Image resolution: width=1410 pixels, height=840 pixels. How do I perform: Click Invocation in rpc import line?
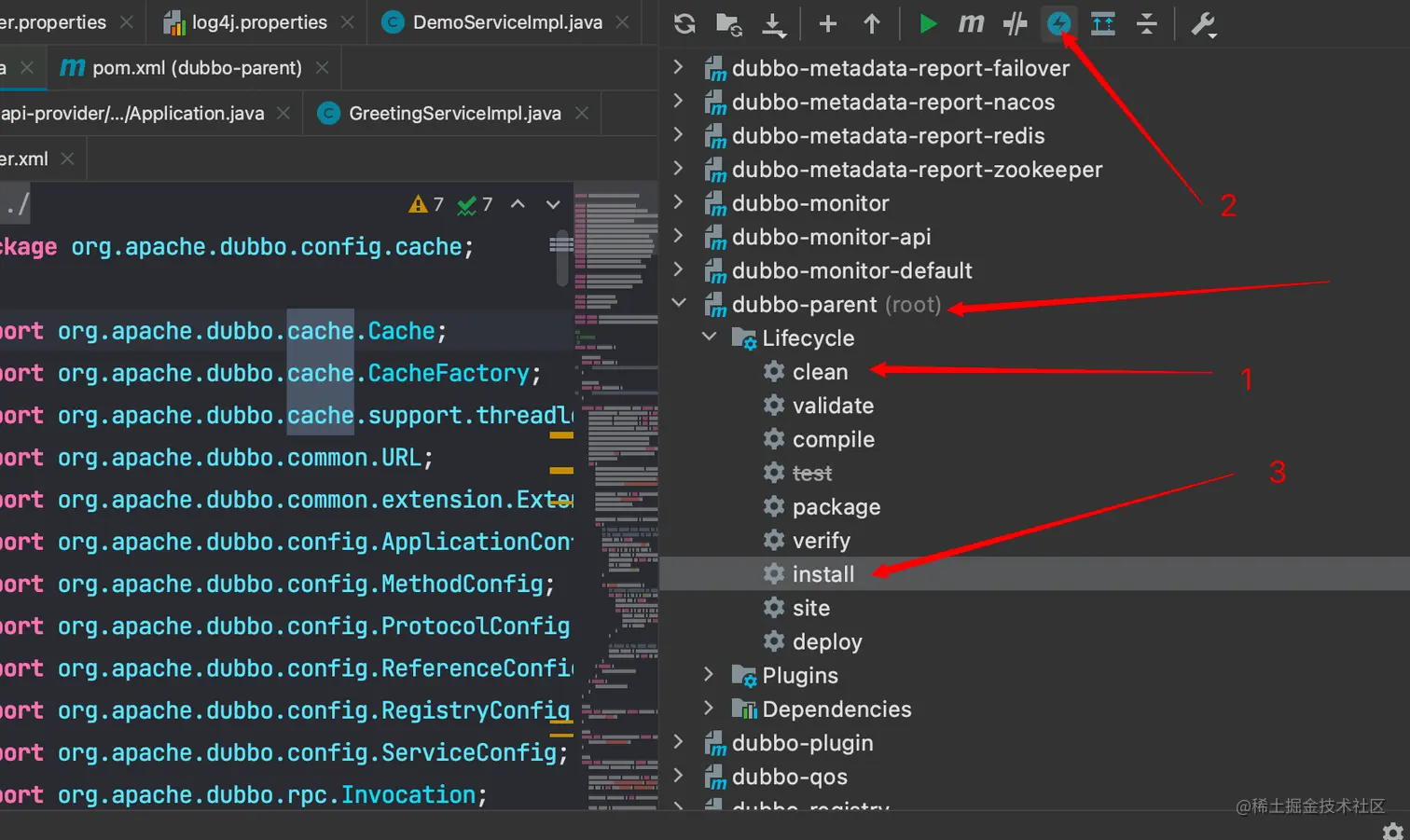[408, 794]
